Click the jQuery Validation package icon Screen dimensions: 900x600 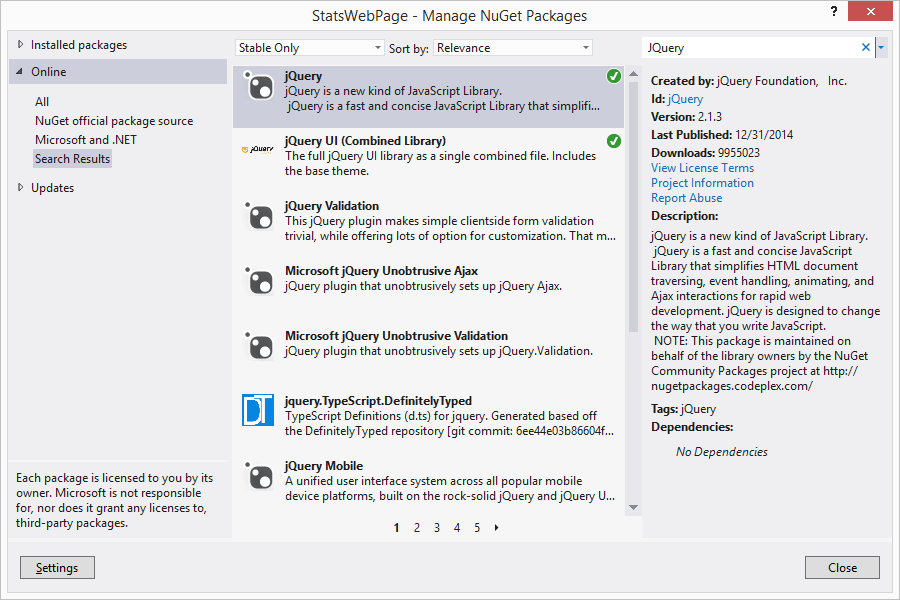click(x=258, y=216)
